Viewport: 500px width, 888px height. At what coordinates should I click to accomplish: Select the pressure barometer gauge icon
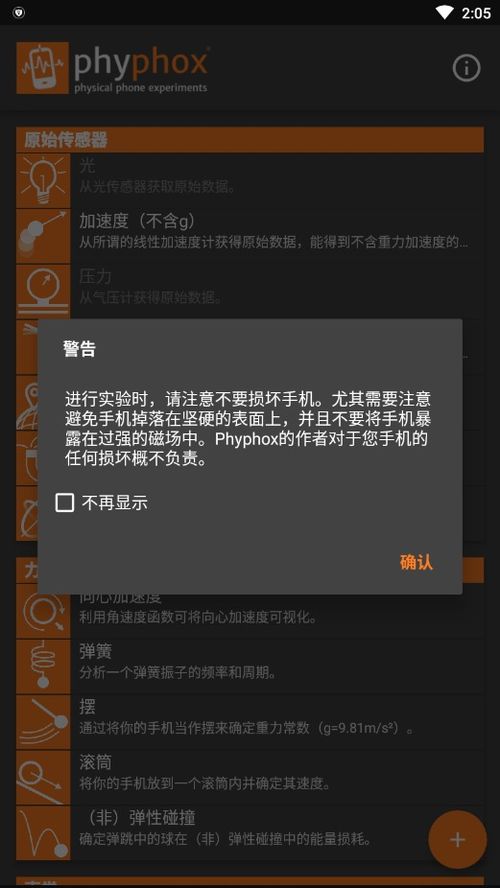(43, 292)
